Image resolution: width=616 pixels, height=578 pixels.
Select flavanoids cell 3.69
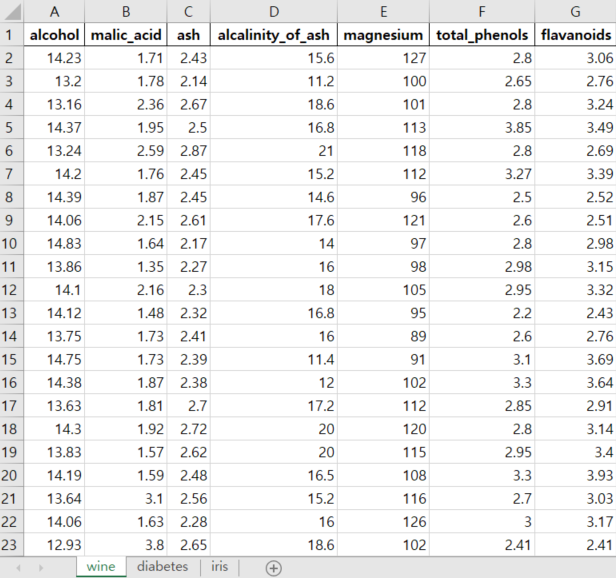click(575, 360)
